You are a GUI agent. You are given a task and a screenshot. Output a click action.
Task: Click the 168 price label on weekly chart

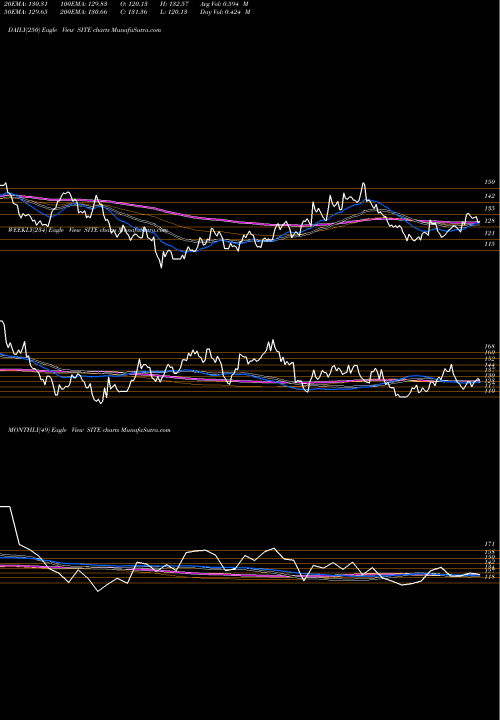point(489,347)
